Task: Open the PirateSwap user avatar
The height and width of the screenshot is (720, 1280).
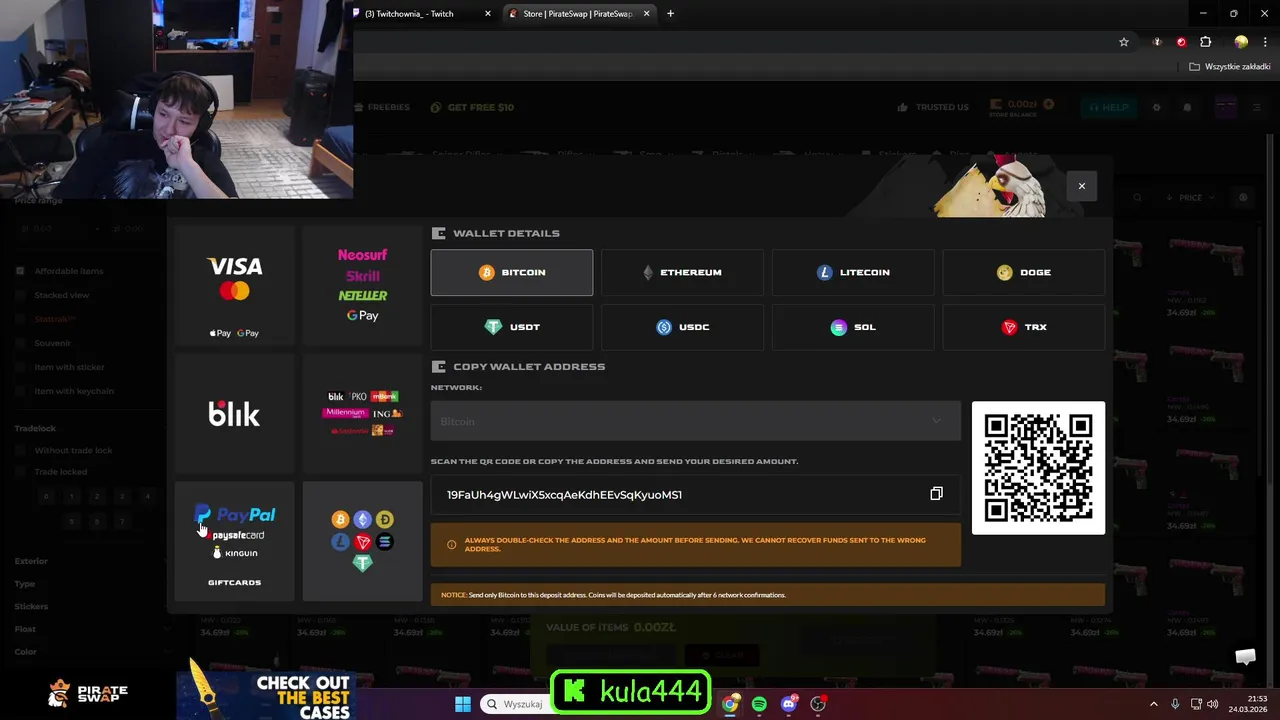Action: [x=1226, y=107]
